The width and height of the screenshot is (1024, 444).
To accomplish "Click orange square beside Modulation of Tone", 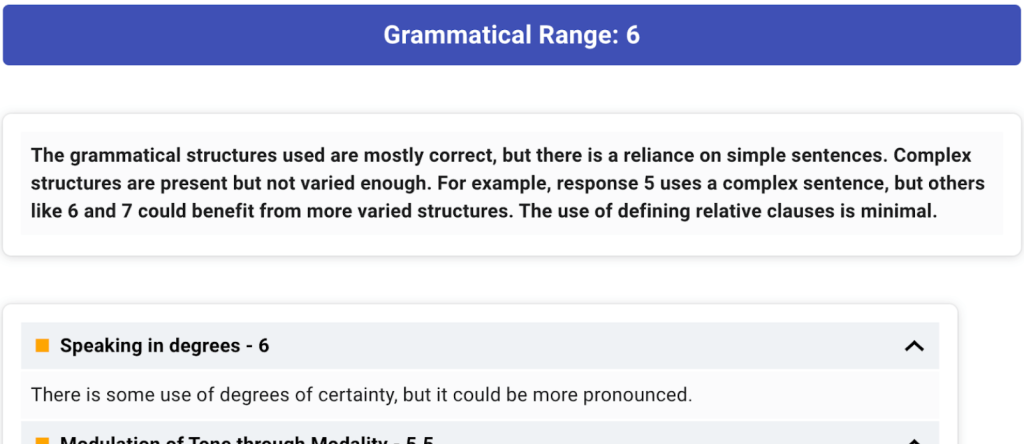I will click(42, 441).
